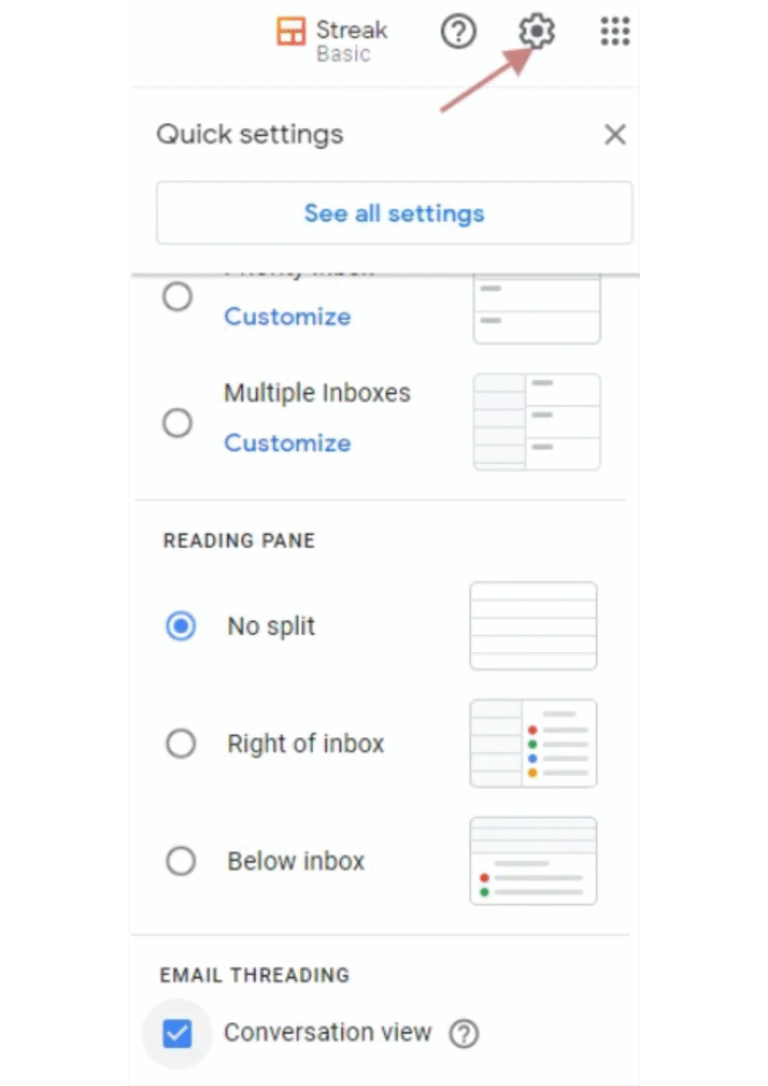The image size is (768, 1086).
Task: Open the Streak Basic extension menu
Action: pyautogui.click(x=331, y=32)
